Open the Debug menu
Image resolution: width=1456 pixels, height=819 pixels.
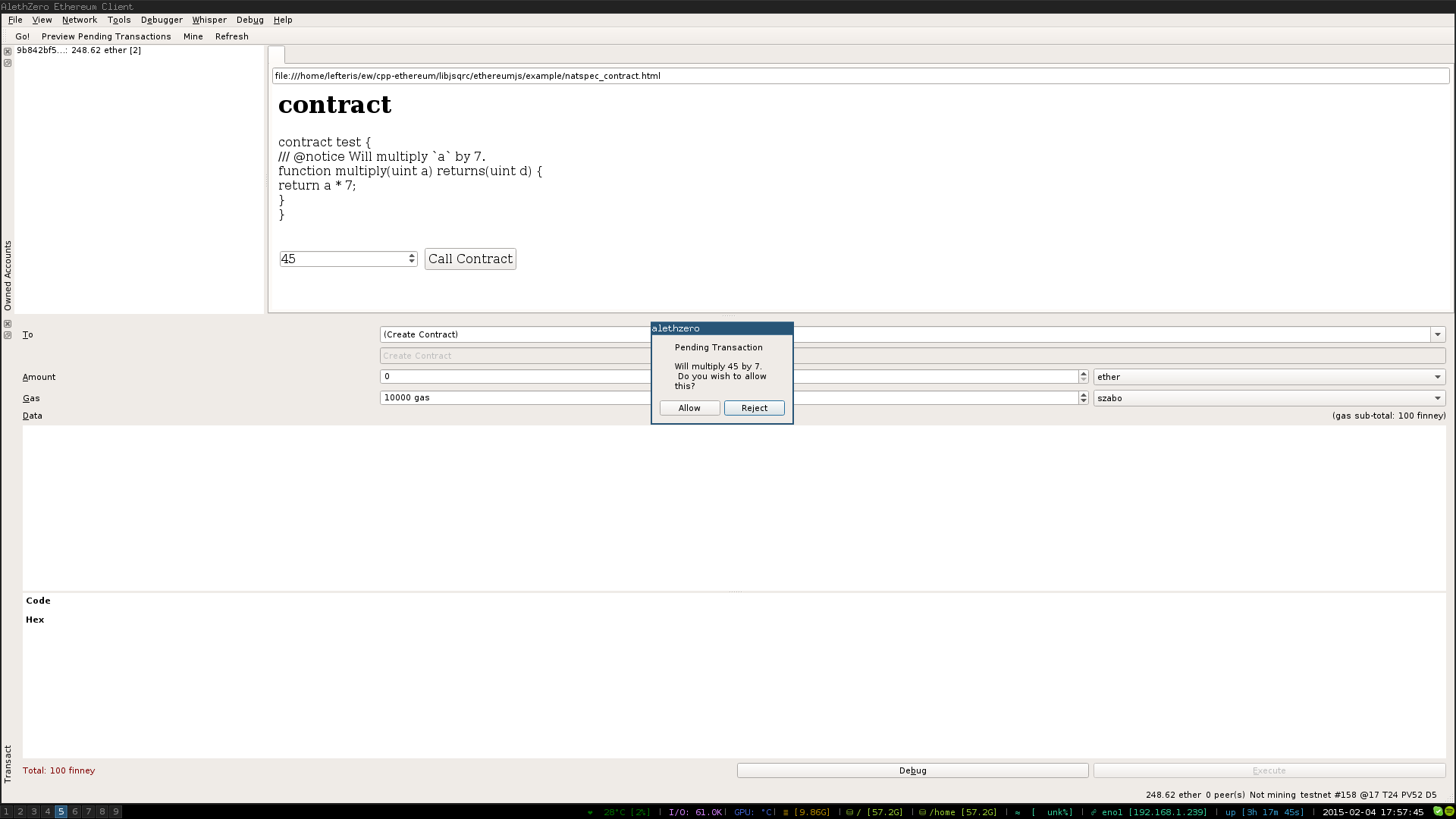coord(250,20)
